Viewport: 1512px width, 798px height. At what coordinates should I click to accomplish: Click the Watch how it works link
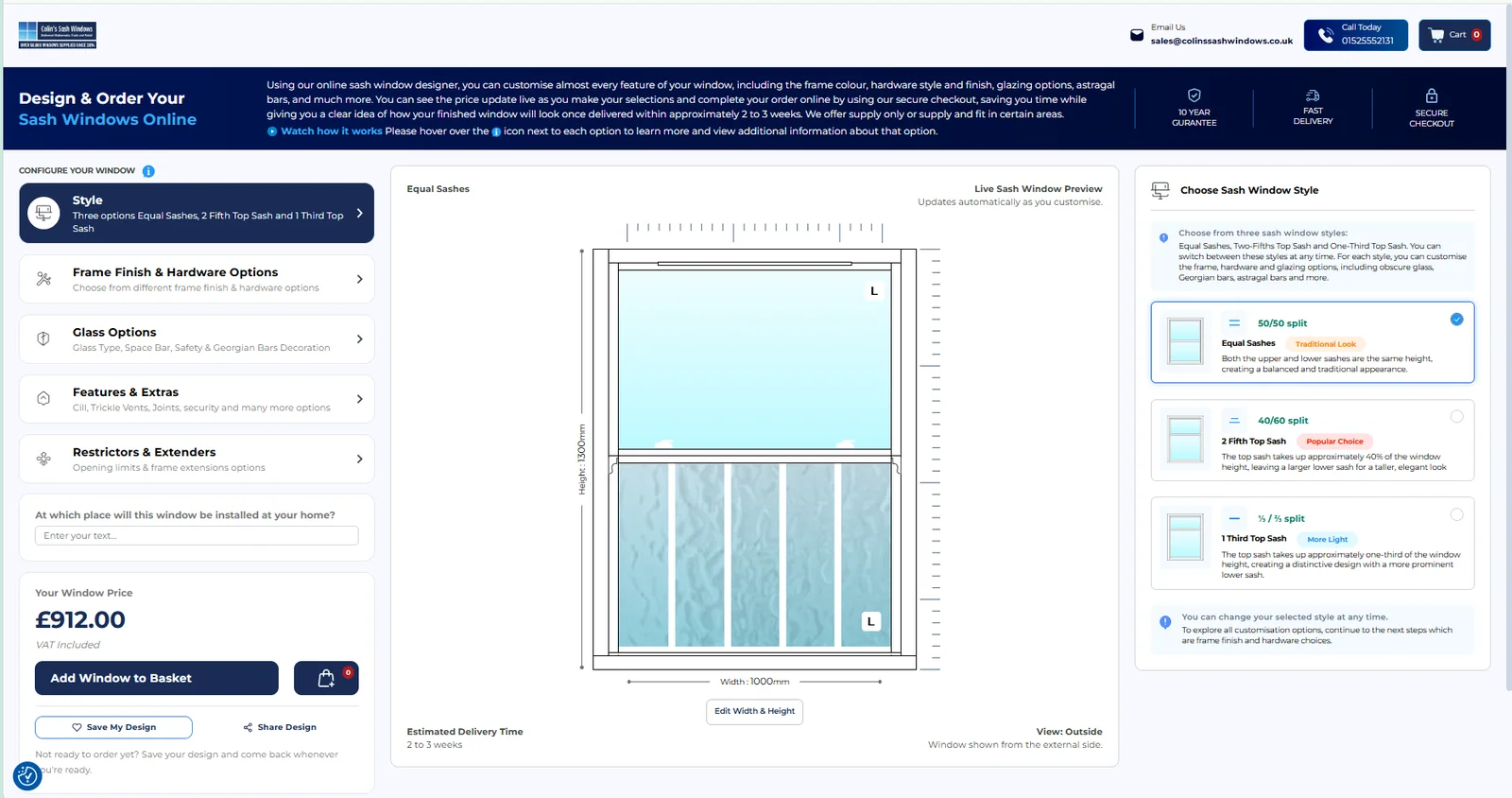[331, 131]
